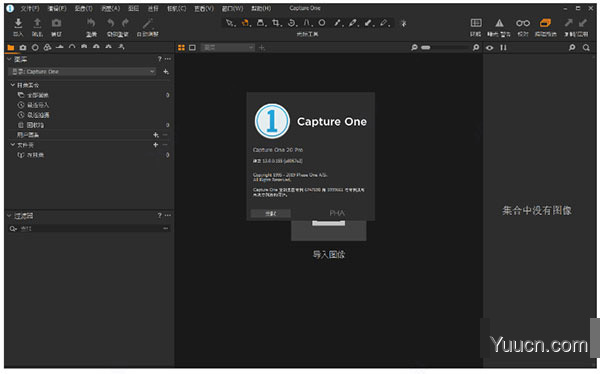Select the Keystone cursor tool
This screenshot has width=600, height=374.
pyautogui.click(x=307, y=23)
